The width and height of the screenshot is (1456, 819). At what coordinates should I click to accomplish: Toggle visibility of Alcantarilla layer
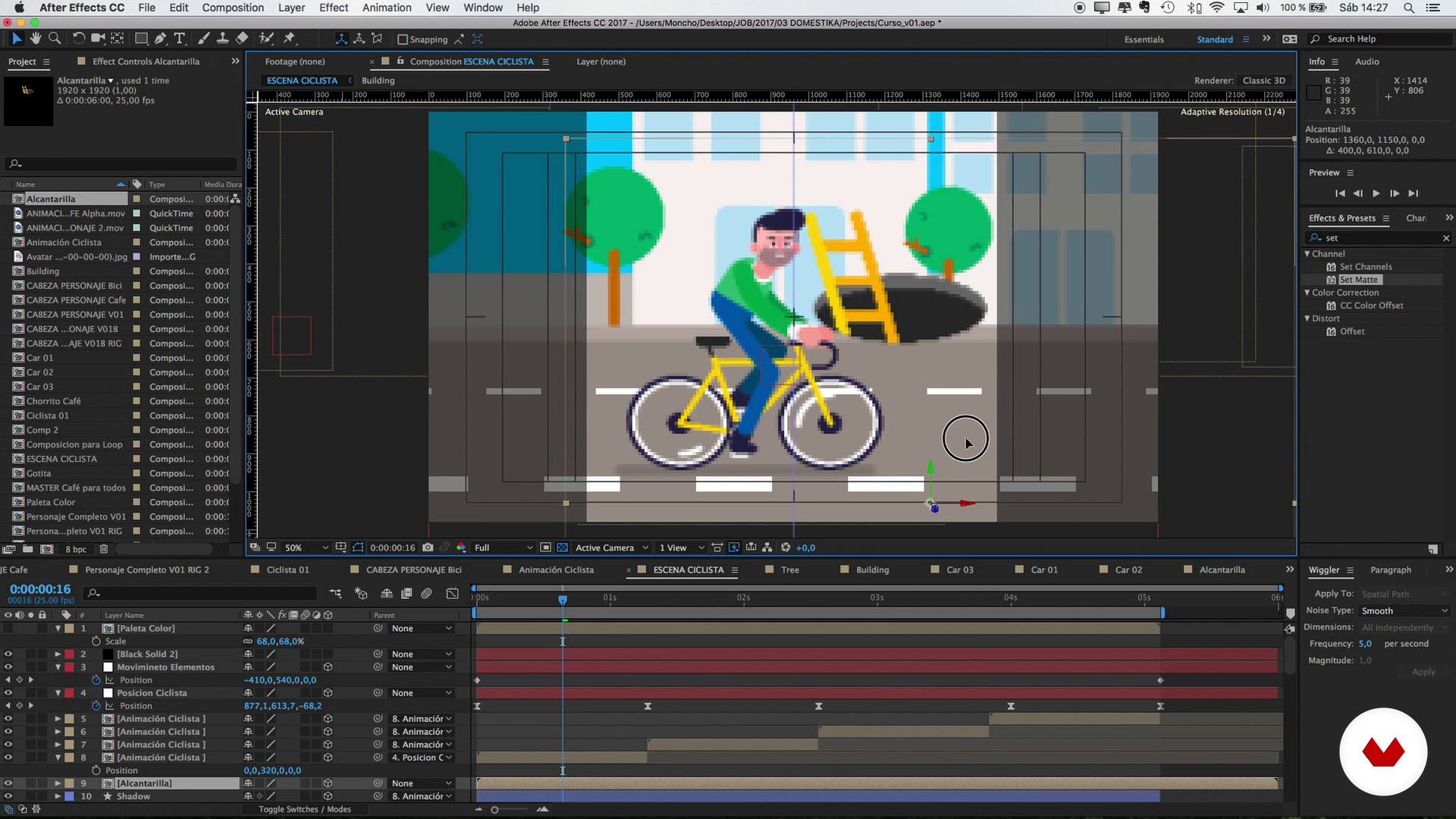[x=8, y=783]
